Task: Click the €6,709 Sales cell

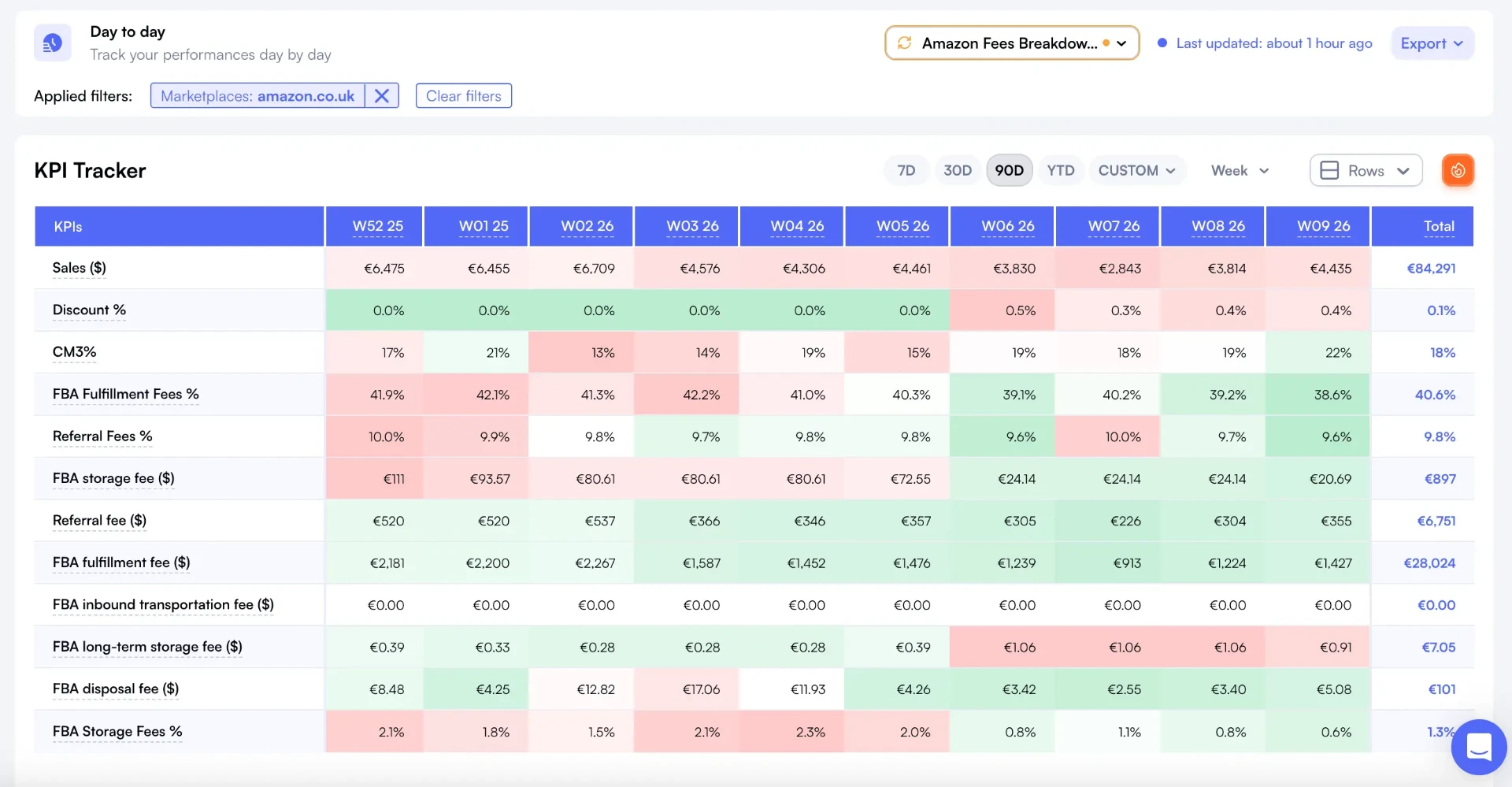Action: [x=581, y=269]
